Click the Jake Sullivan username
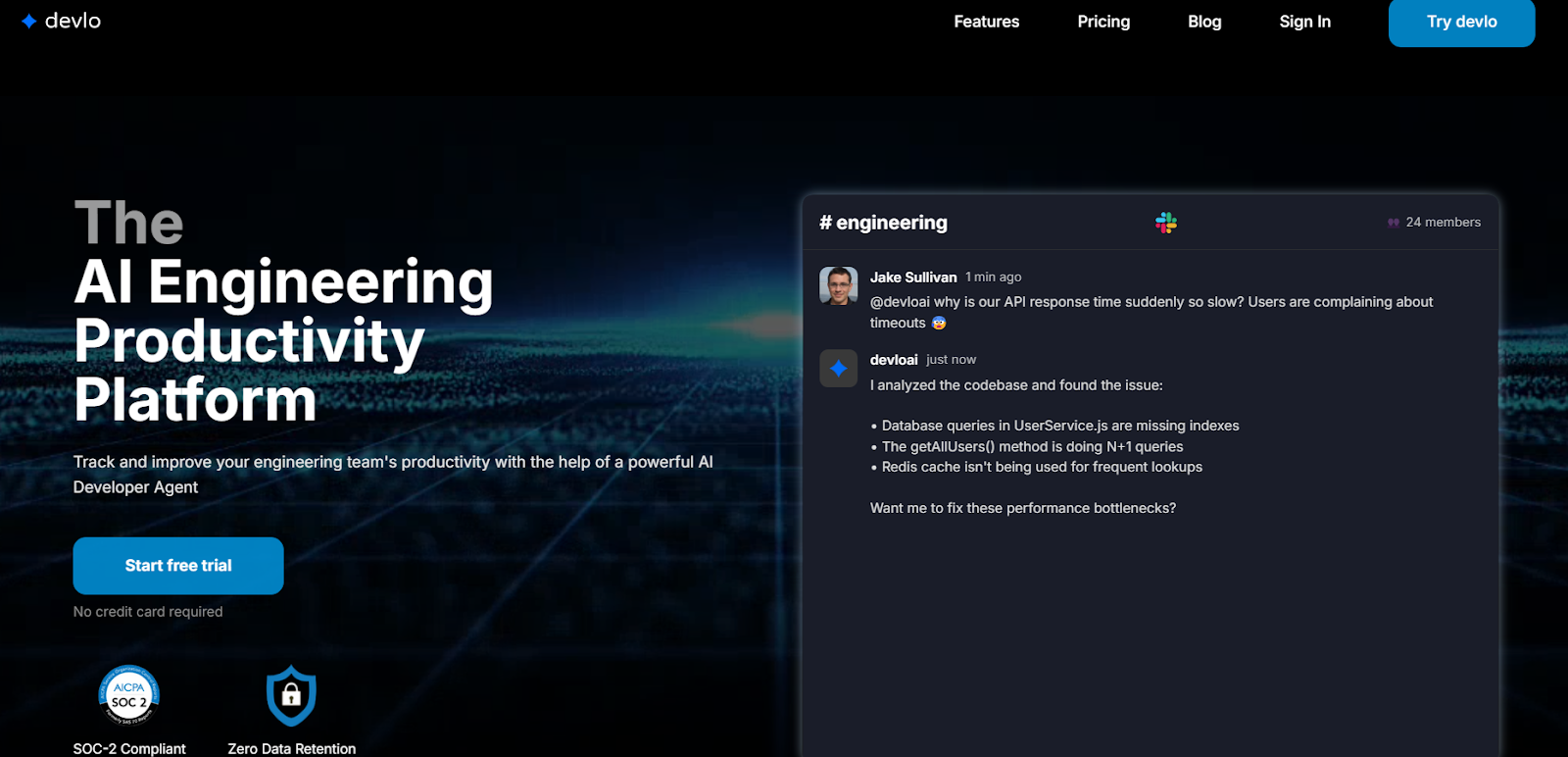Screen dimensions: 1568x757 click(913, 278)
